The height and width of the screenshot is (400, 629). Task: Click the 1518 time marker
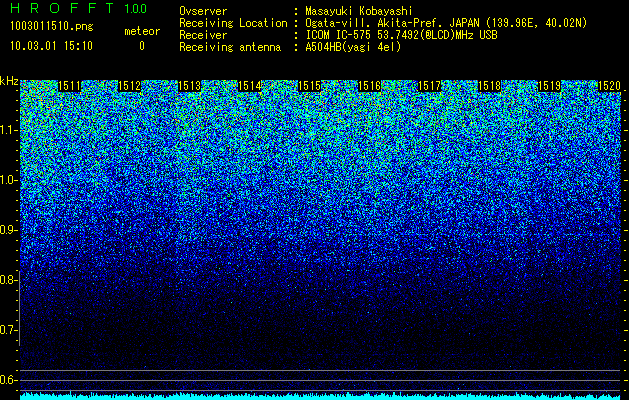tap(490, 86)
